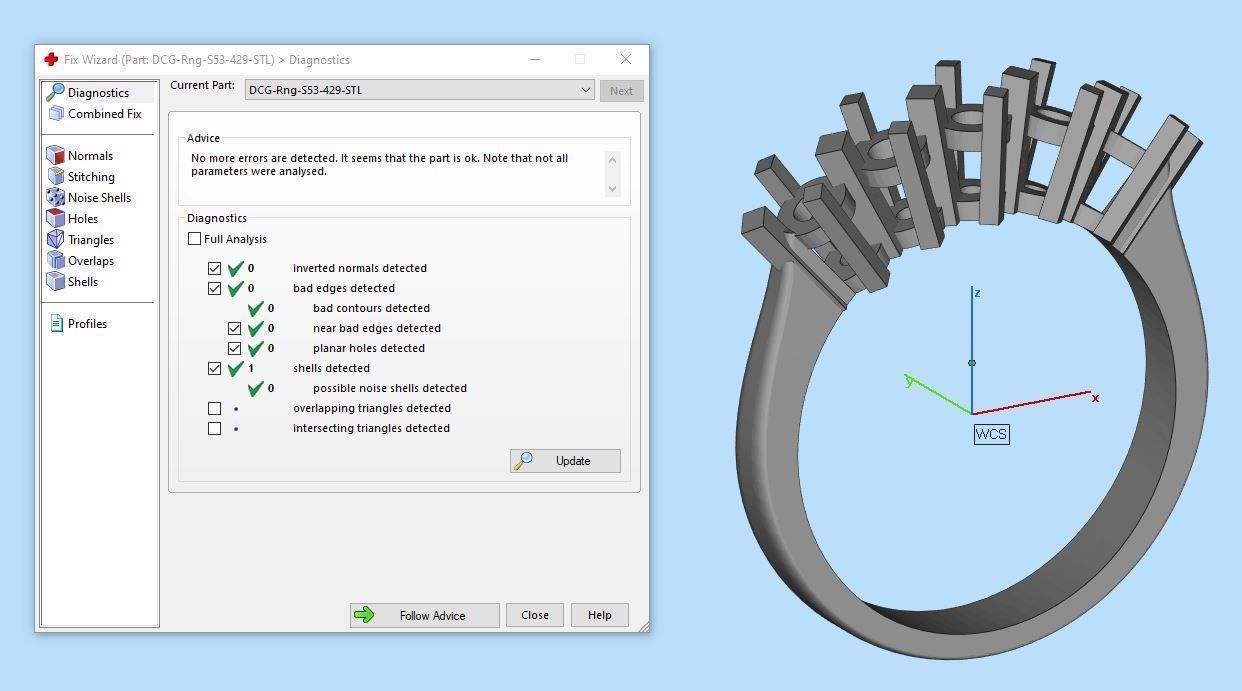This screenshot has width=1242, height=691.
Task: Close the Fix Wizard with X
Action: pos(626,59)
